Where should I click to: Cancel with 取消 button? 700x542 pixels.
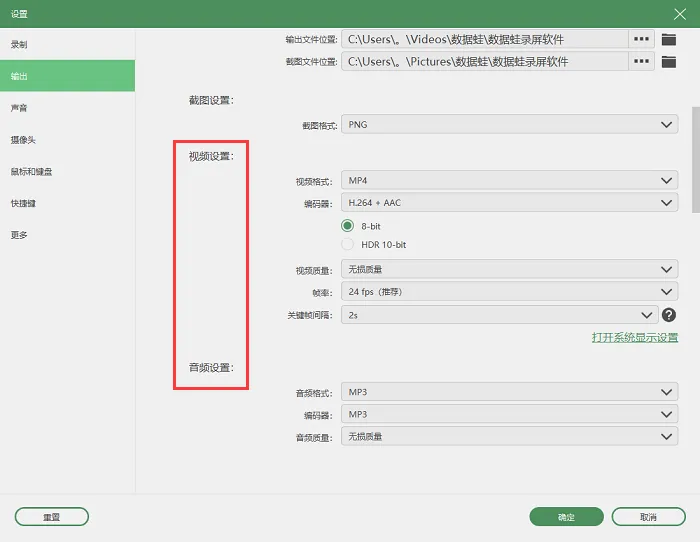coord(648,517)
